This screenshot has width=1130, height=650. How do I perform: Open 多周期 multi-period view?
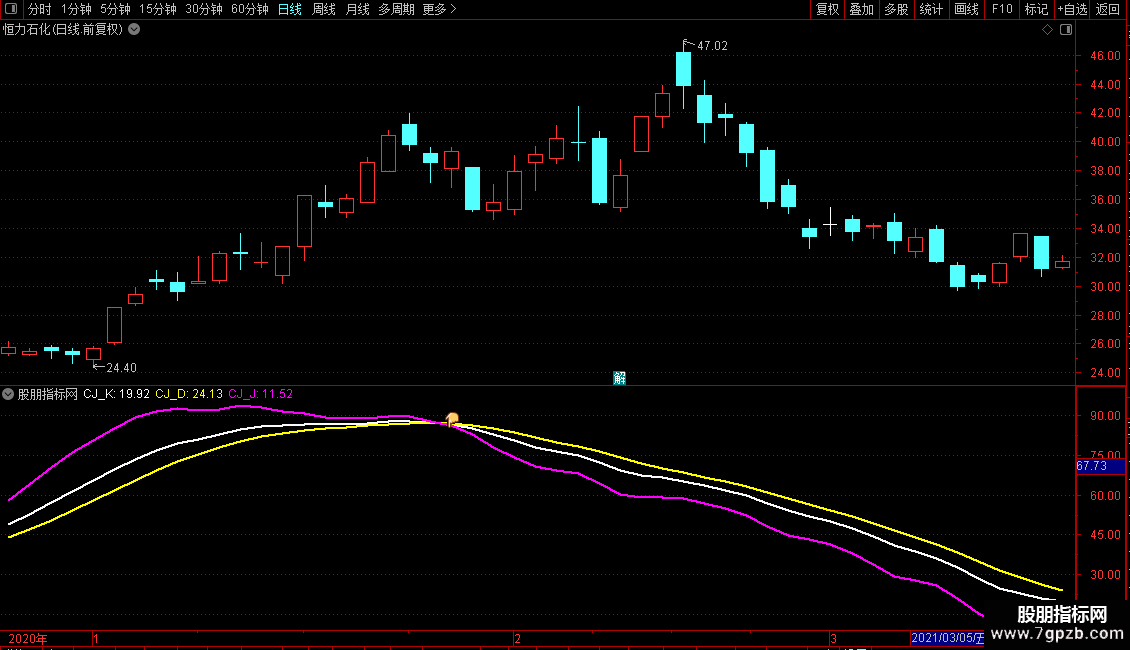396,9
